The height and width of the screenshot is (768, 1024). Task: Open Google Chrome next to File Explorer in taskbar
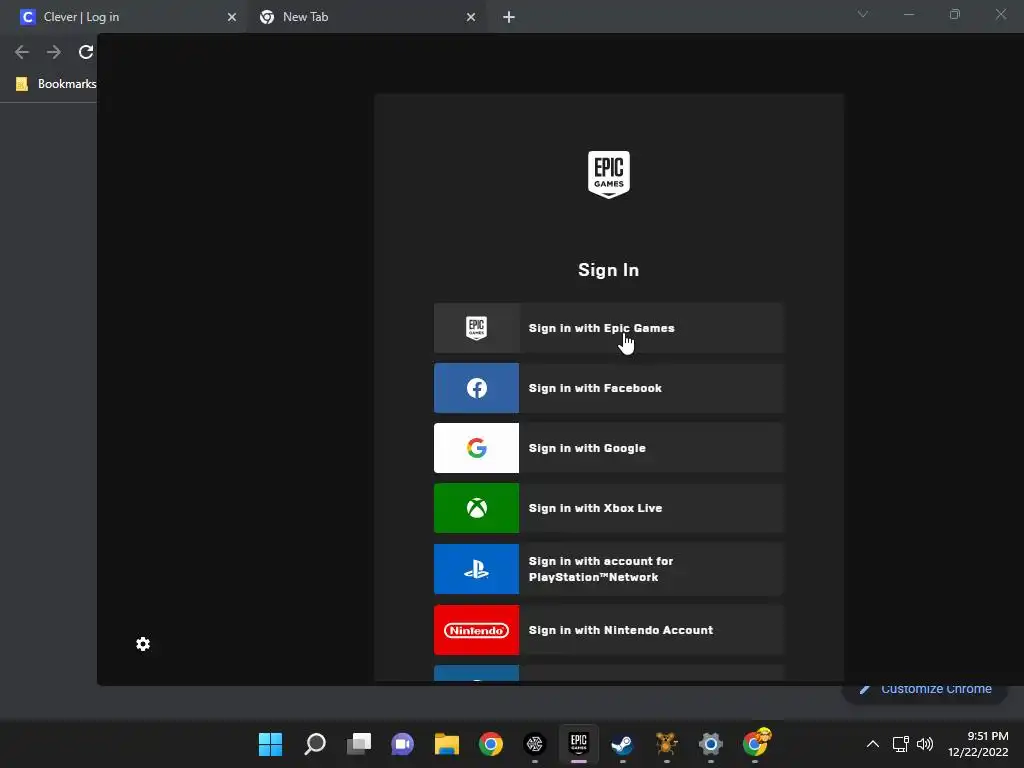coord(490,743)
